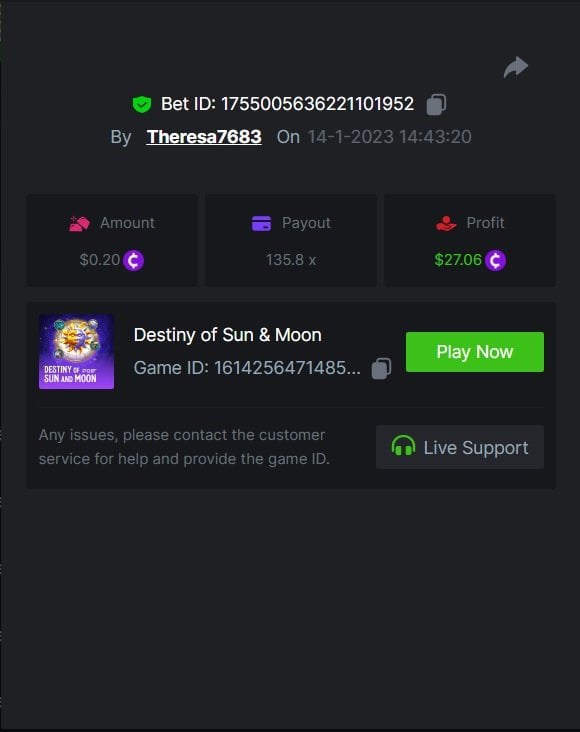
Task: Click the Destiny of Sun & Moon title
Action: [x=227, y=335]
